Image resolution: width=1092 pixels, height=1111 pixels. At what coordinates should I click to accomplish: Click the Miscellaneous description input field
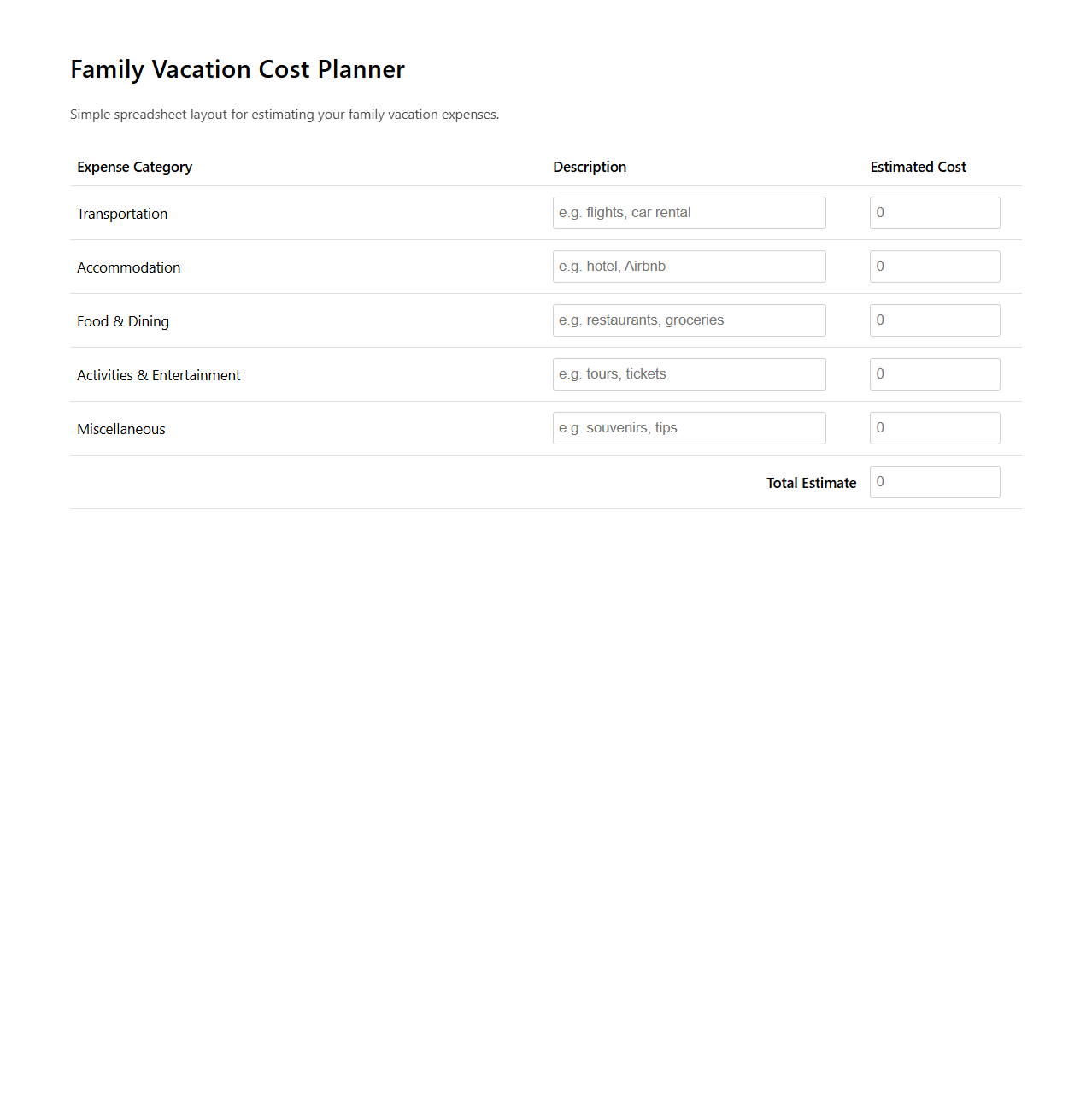pos(689,427)
